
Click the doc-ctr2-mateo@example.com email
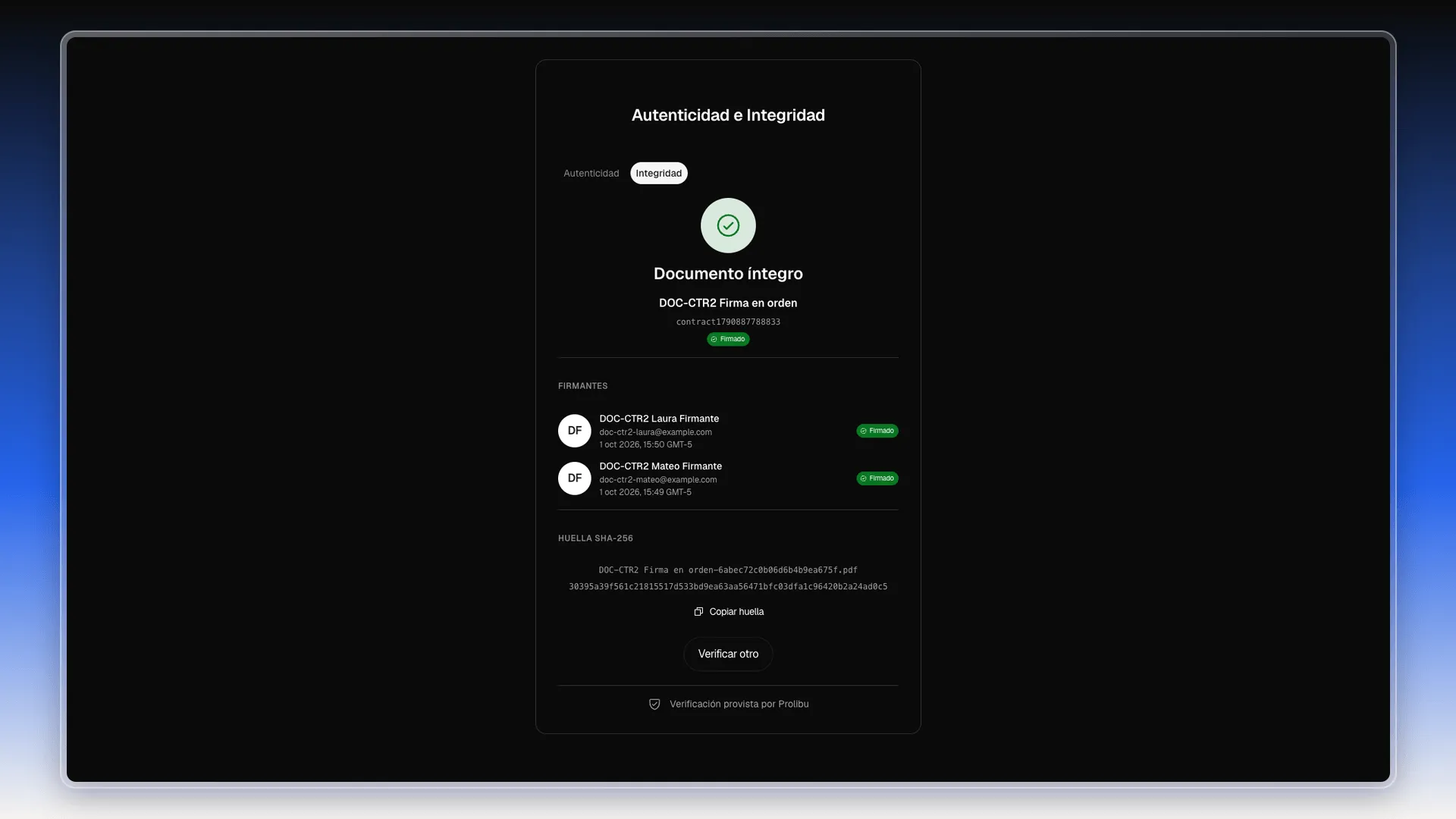[x=657, y=480]
